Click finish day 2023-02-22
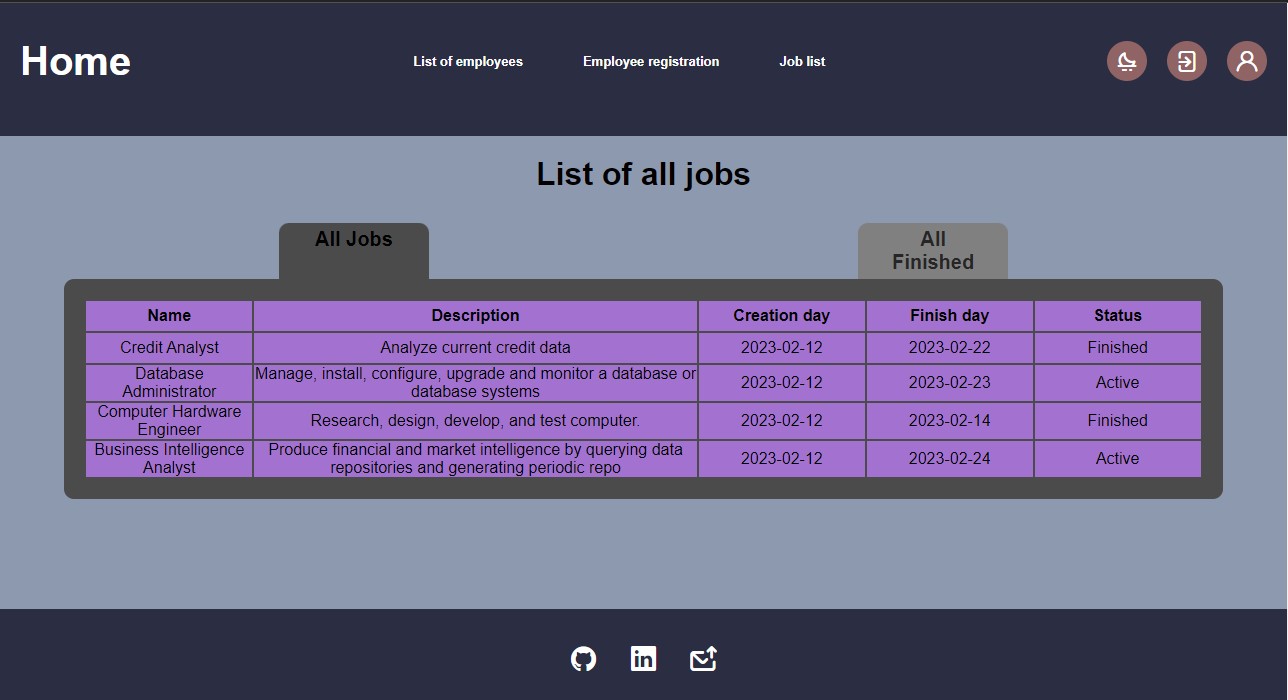The height and width of the screenshot is (700, 1288). pyautogui.click(x=949, y=348)
